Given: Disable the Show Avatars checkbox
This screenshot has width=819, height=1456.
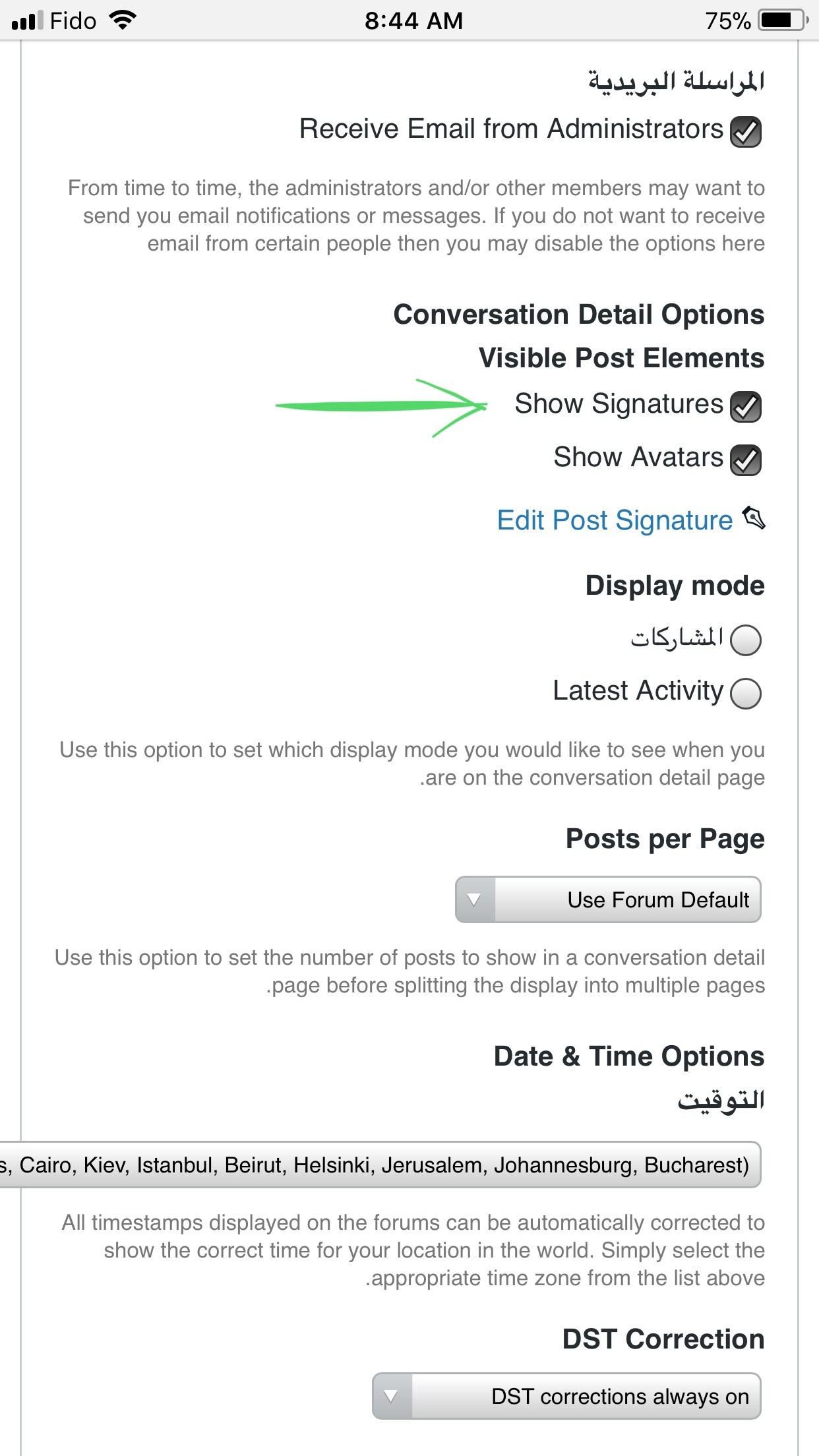Looking at the screenshot, I should [746, 460].
